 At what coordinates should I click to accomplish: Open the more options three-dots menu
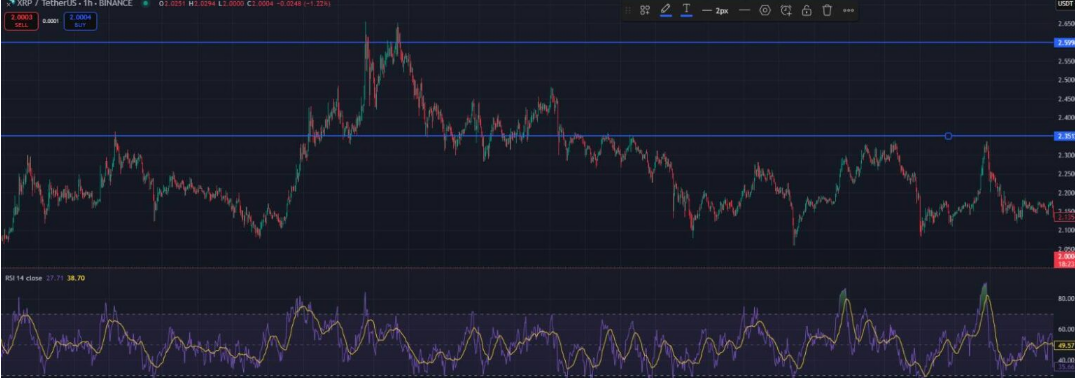pos(848,10)
